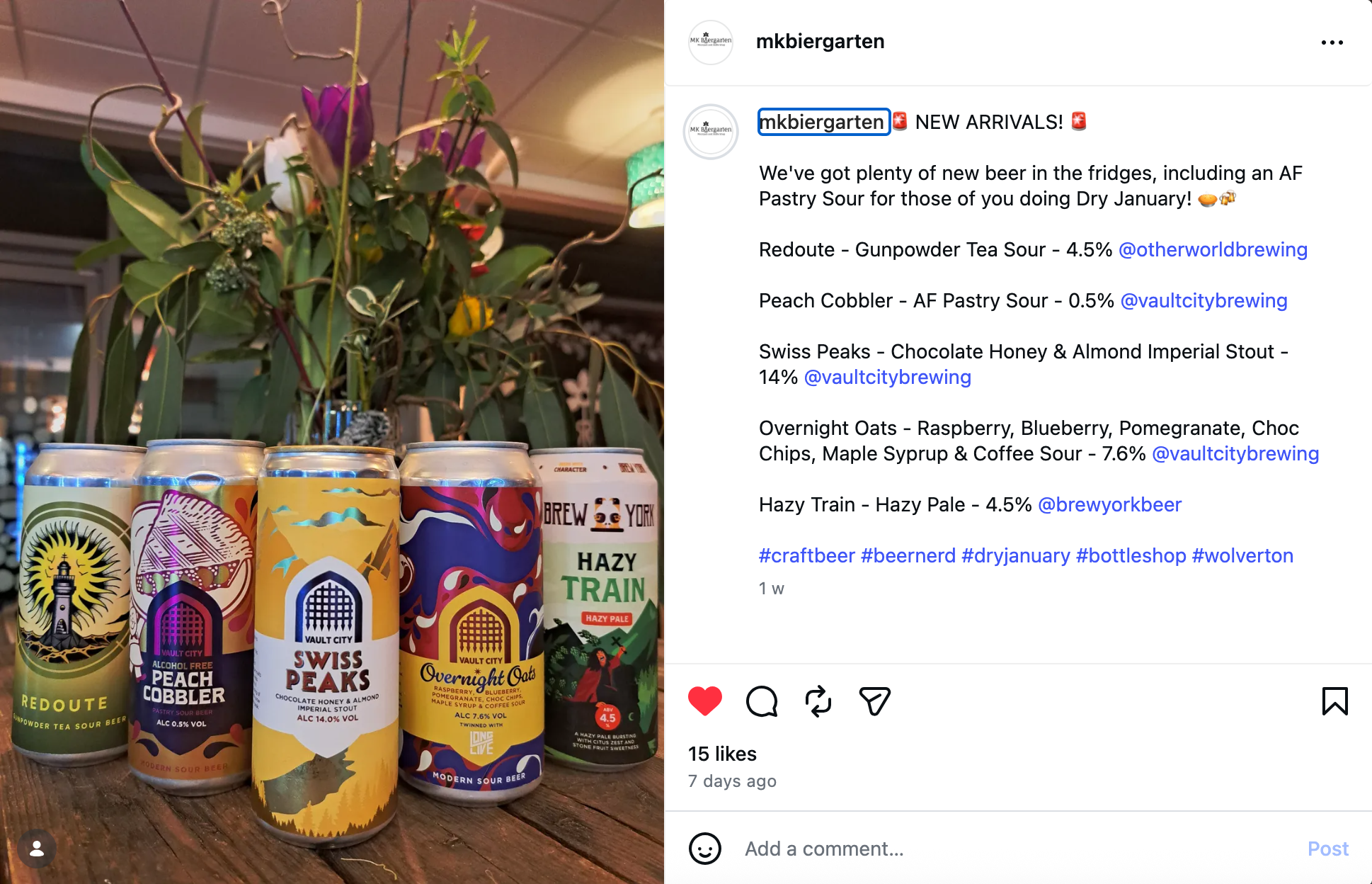The image size is (1372, 884).
Task: Share post with the paper plane icon
Action: (x=874, y=701)
